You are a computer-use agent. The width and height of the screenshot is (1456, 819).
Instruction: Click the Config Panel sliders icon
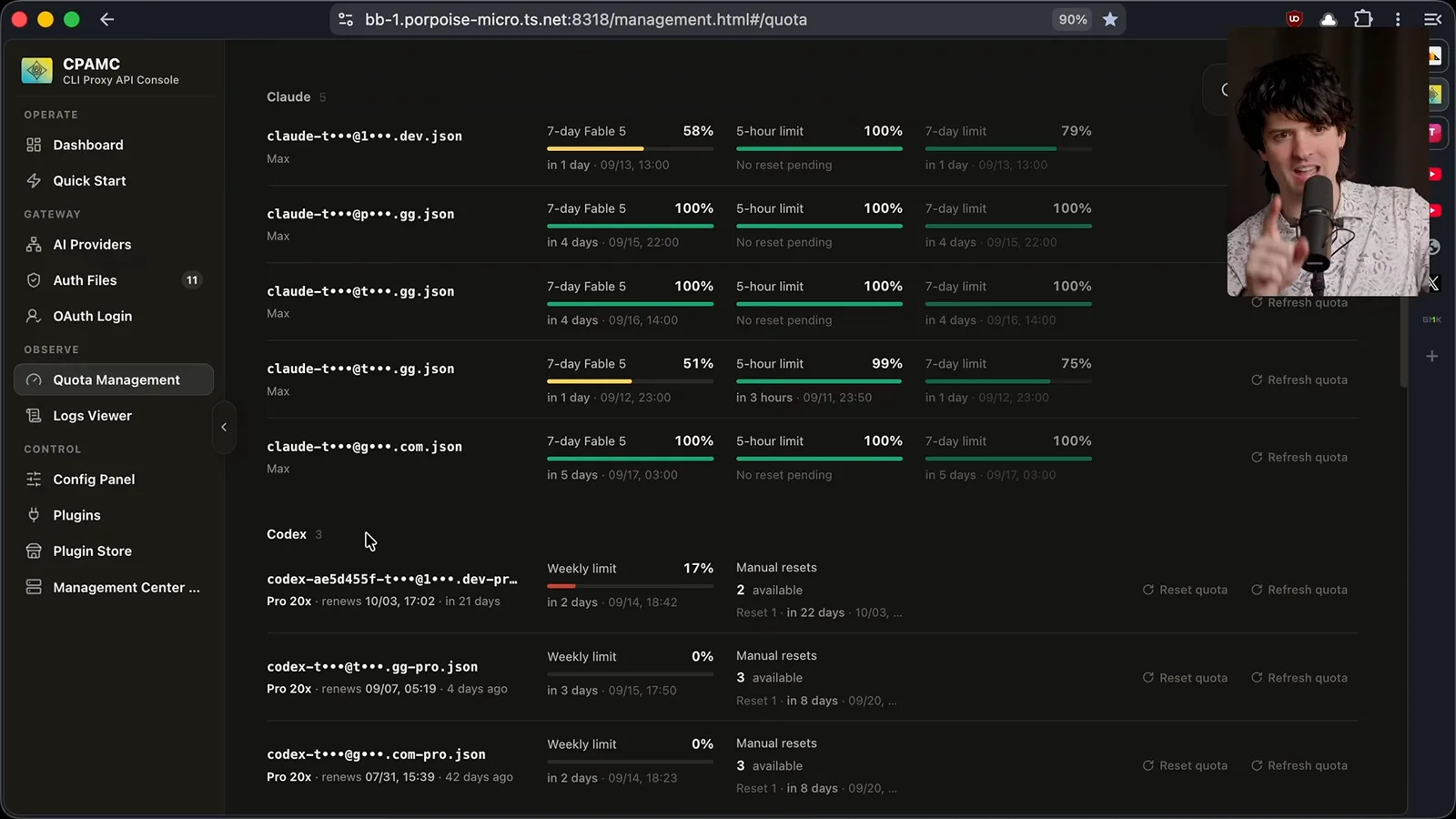(34, 480)
